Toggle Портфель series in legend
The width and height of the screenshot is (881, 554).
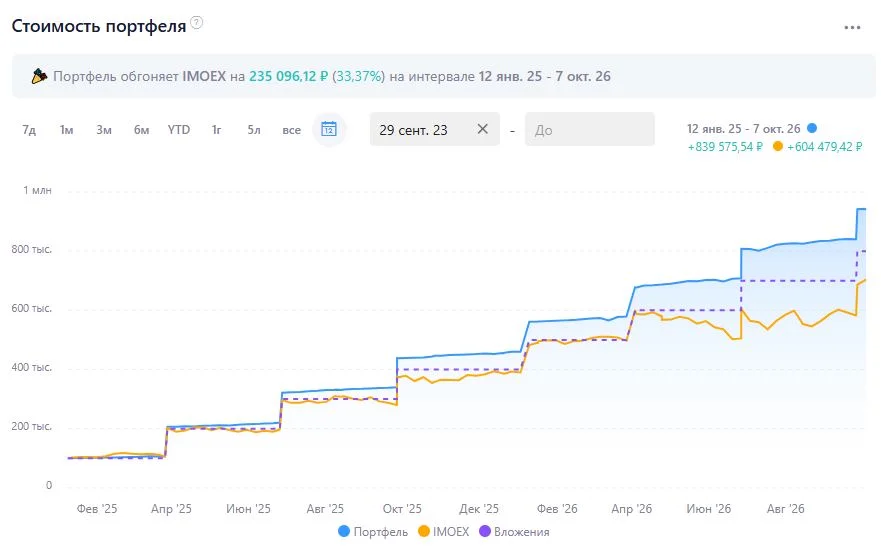pyautogui.click(x=373, y=532)
